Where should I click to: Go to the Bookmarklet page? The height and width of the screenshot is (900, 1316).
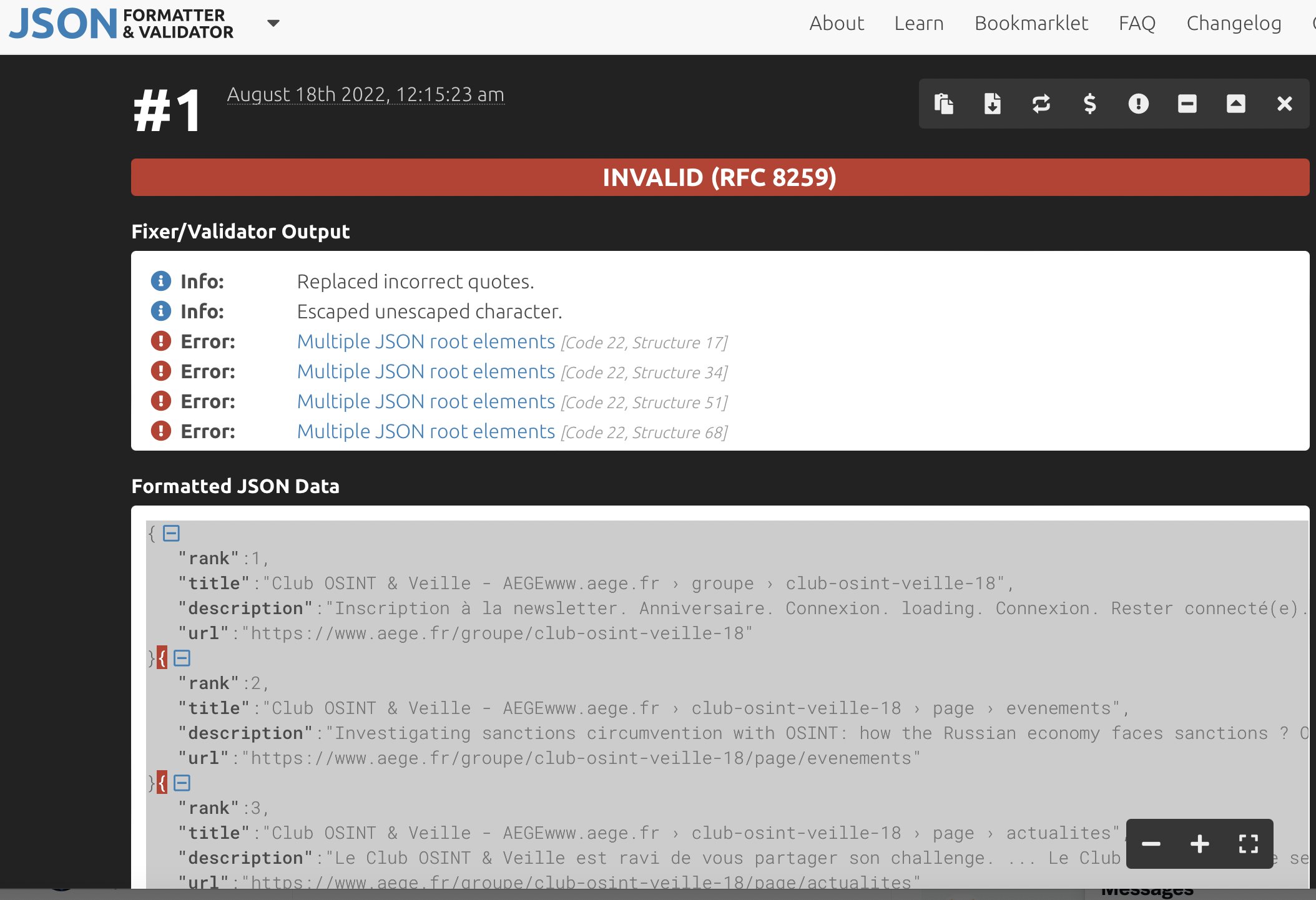1031,24
